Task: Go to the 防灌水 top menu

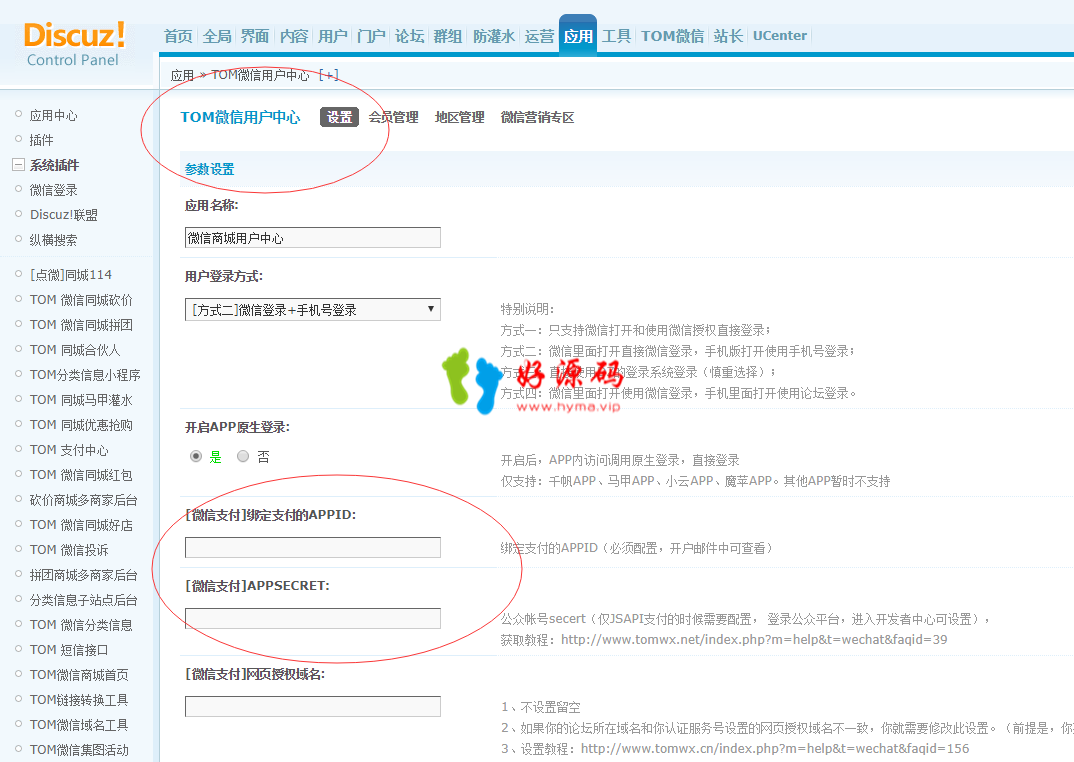Action: [494, 36]
